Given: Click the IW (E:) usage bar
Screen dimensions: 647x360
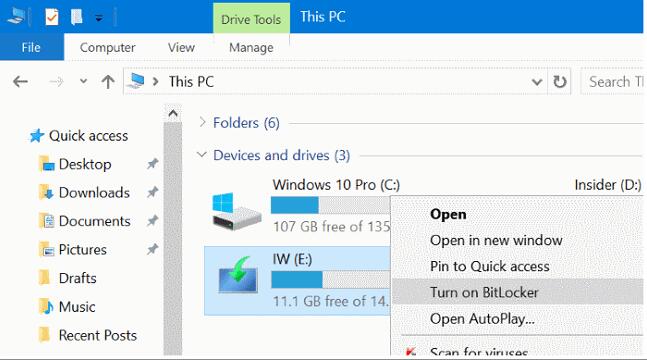Looking at the screenshot, I should click(331, 280).
